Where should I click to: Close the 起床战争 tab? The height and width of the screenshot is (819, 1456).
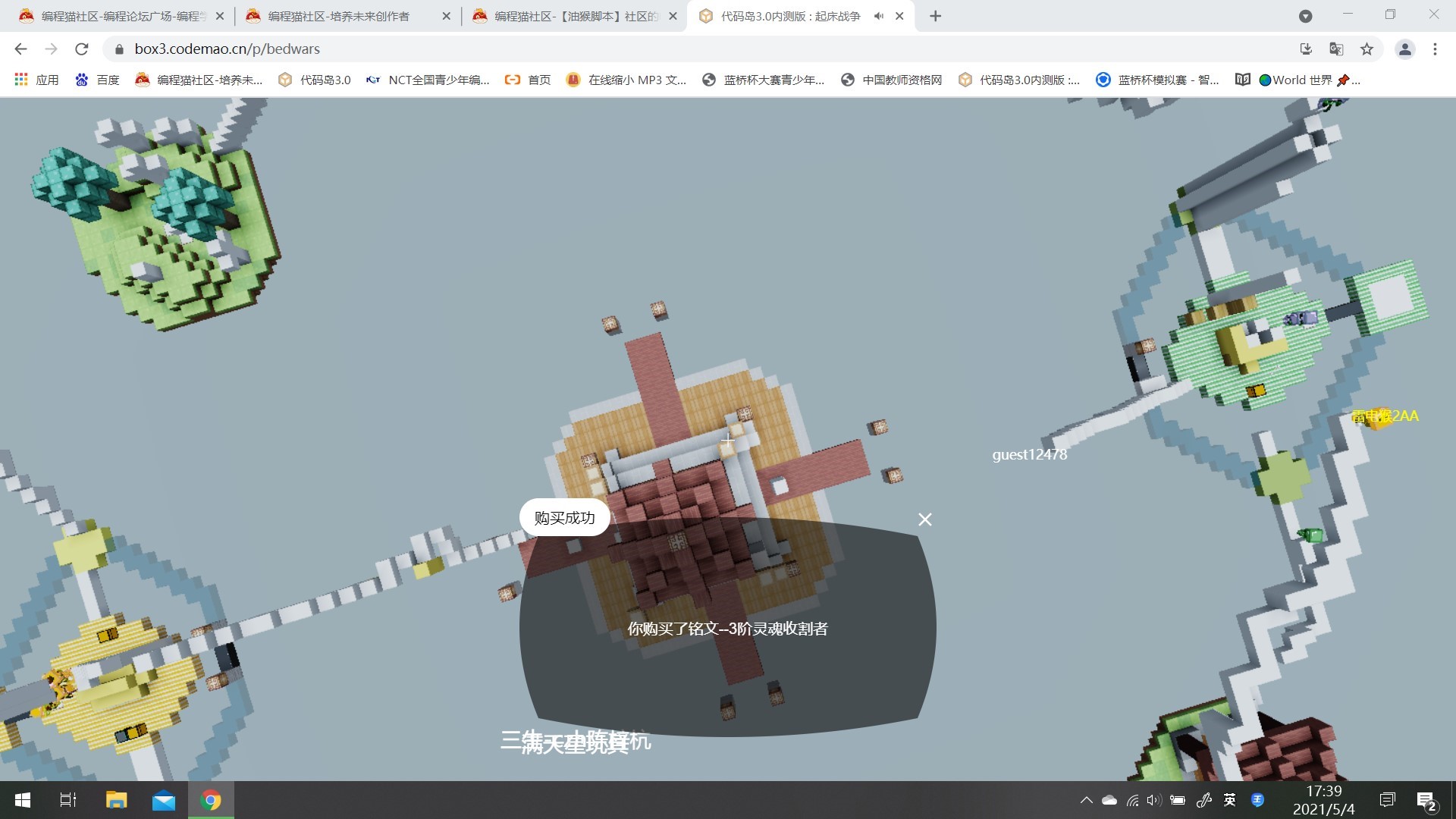click(x=899, y=16)
